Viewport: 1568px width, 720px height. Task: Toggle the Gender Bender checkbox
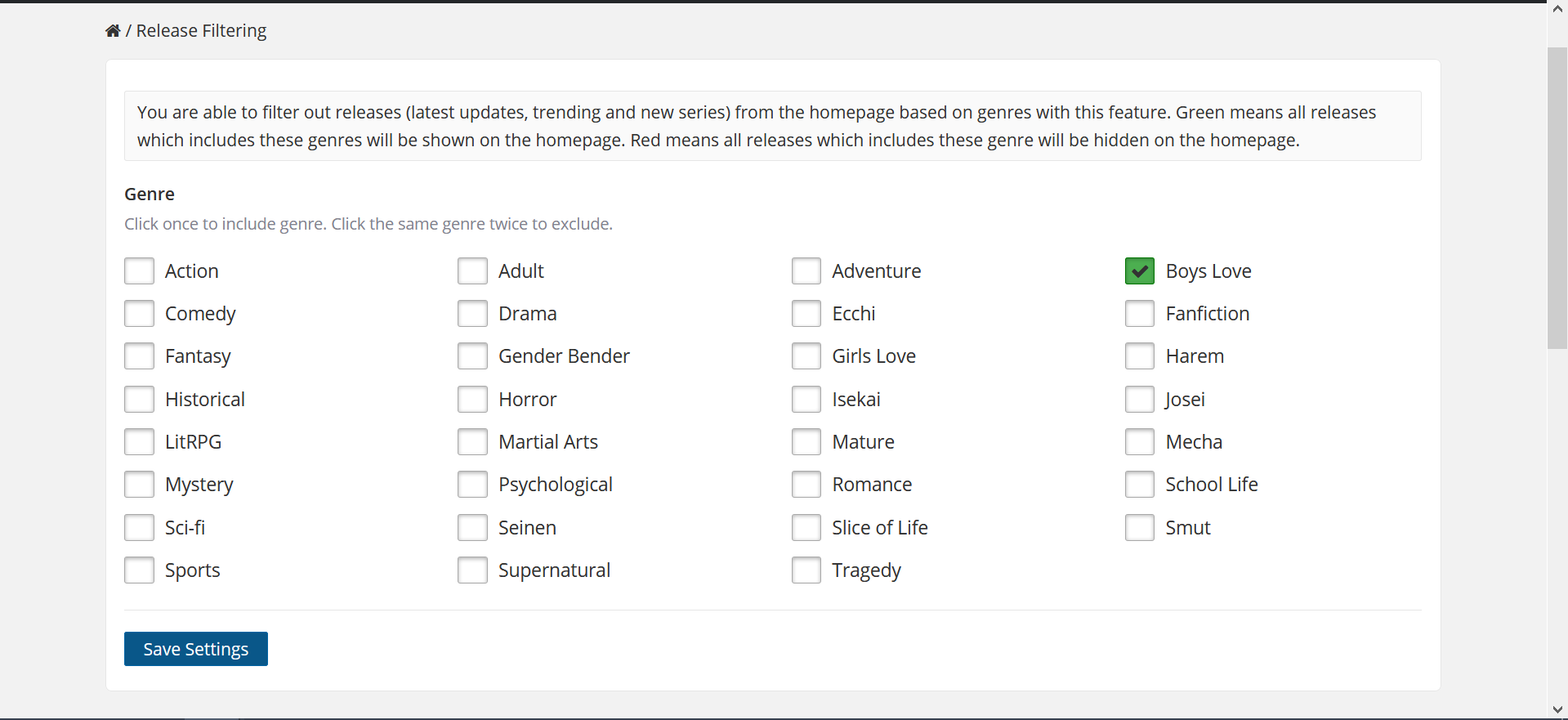(x=472, y=356)
